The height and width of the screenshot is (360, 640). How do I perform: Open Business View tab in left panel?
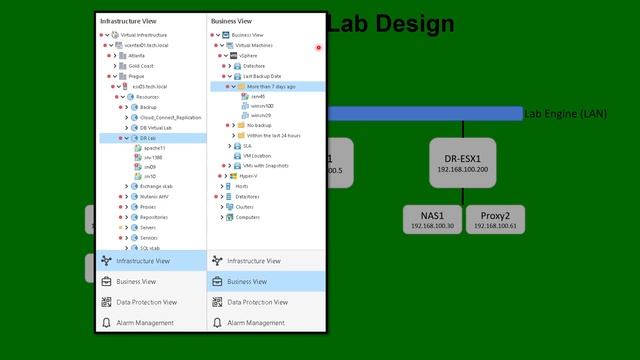151,282
